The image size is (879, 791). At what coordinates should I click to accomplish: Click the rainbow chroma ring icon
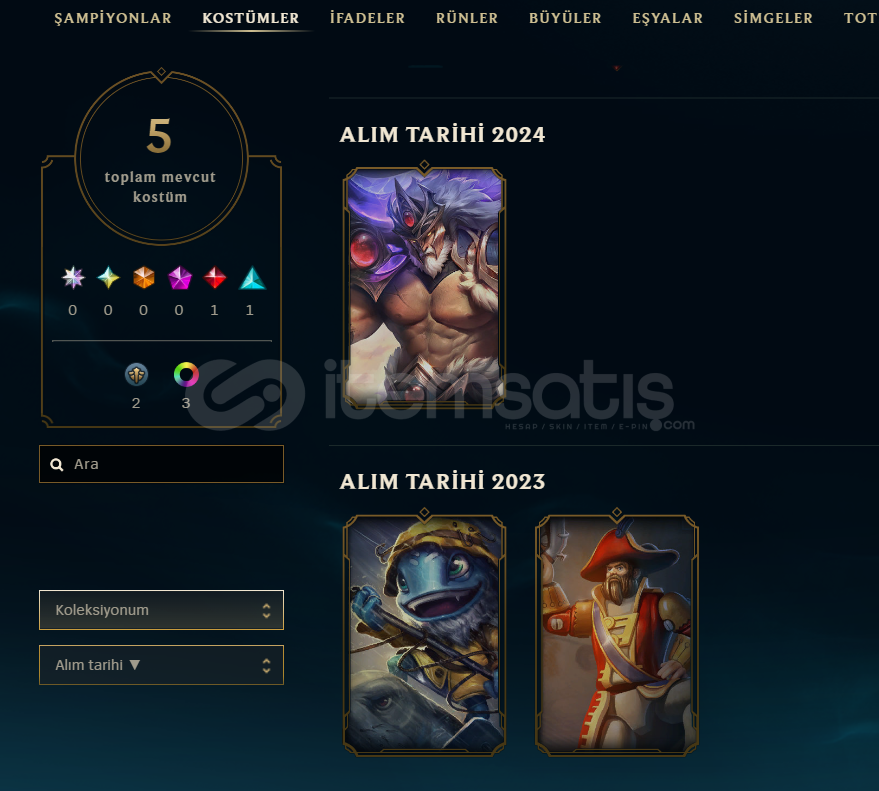[x=186, y=374]
